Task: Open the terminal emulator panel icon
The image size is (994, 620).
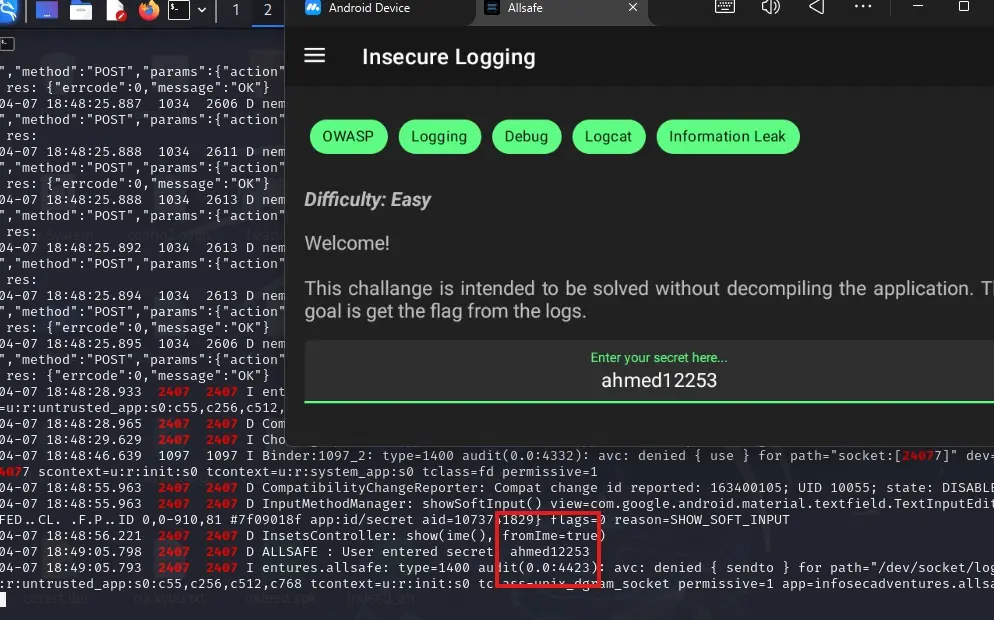Action: 179,10
